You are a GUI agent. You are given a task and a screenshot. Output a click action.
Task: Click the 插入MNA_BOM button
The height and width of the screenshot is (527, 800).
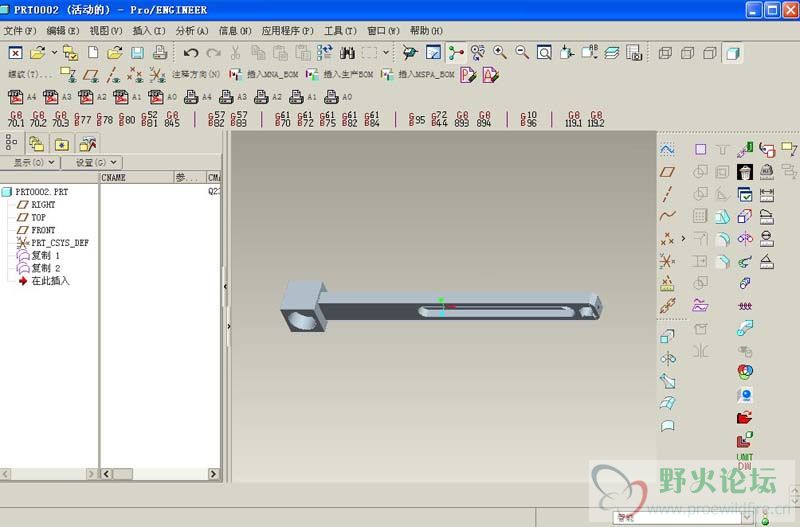coord(264,74)
